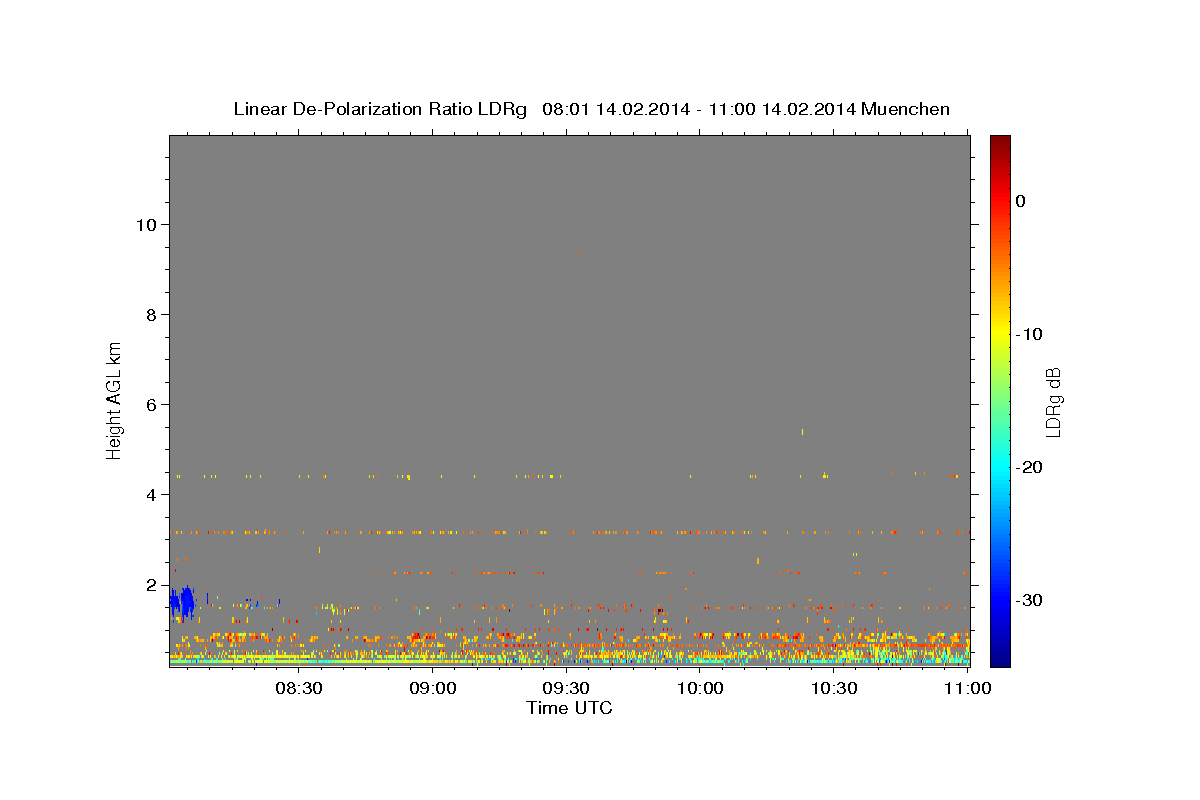The image size is (1200, 800).
Task: Click the height axis label '2'
Action: 150,584
